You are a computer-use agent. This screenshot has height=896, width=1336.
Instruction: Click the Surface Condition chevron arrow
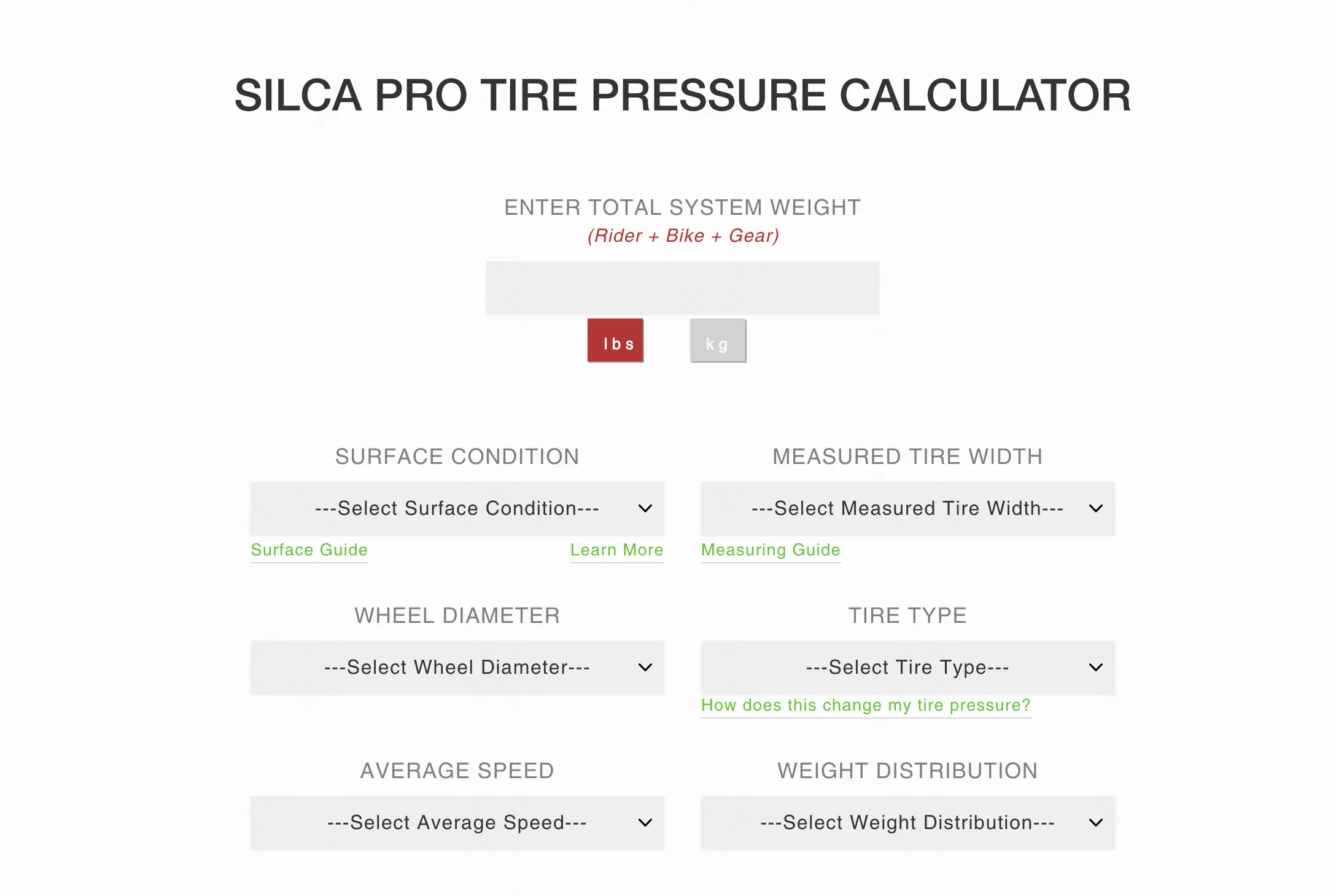[645, 509]
